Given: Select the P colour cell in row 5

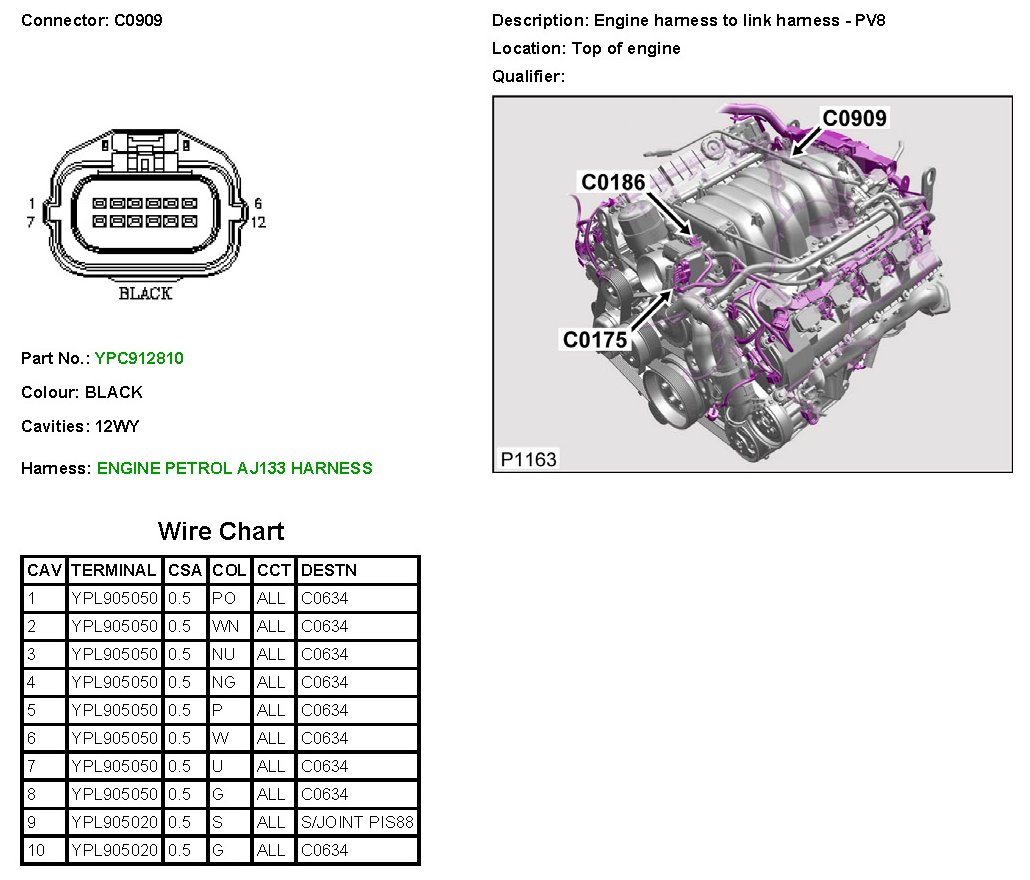Looking at the screenshot, I should coord(229,711).
